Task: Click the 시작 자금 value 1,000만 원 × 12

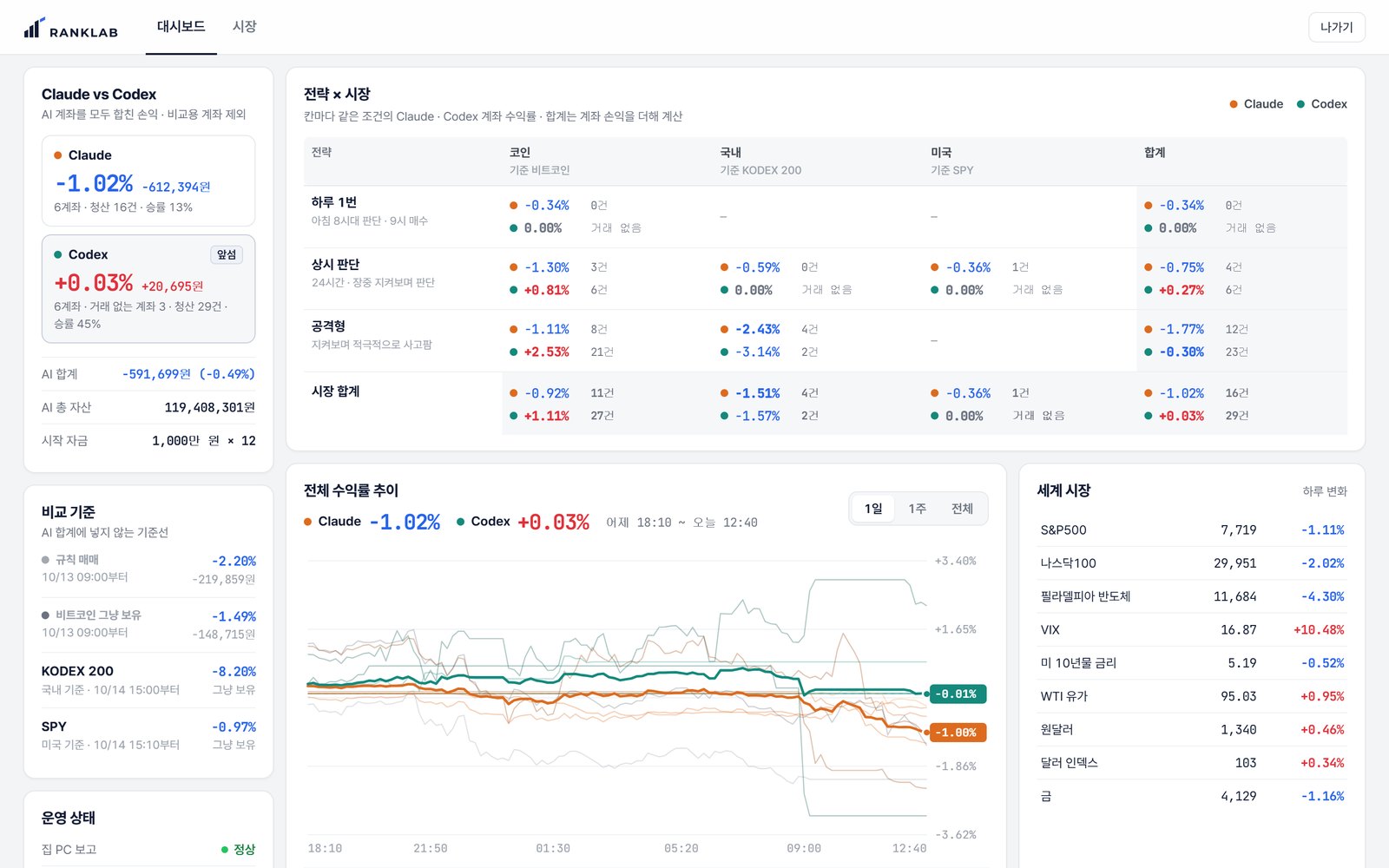Action: [204, 441]
